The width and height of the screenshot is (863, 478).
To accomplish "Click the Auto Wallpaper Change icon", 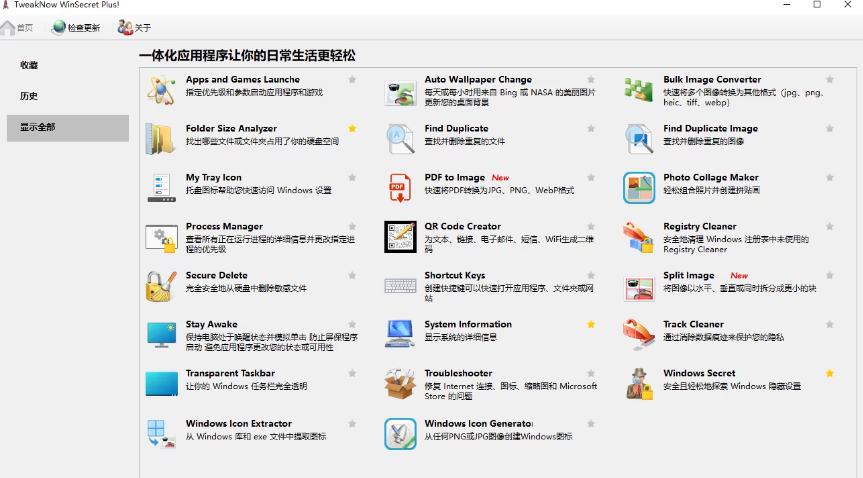I will pyautogui.click(x=400, y=93).
